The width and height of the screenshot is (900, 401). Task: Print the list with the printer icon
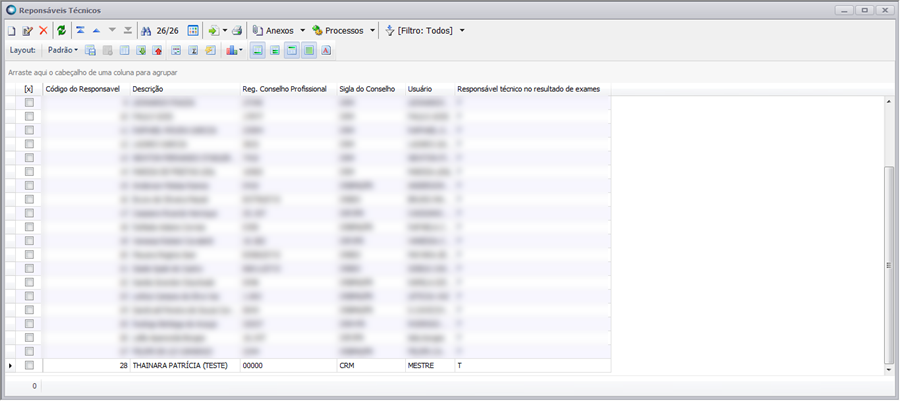[237, 31]
